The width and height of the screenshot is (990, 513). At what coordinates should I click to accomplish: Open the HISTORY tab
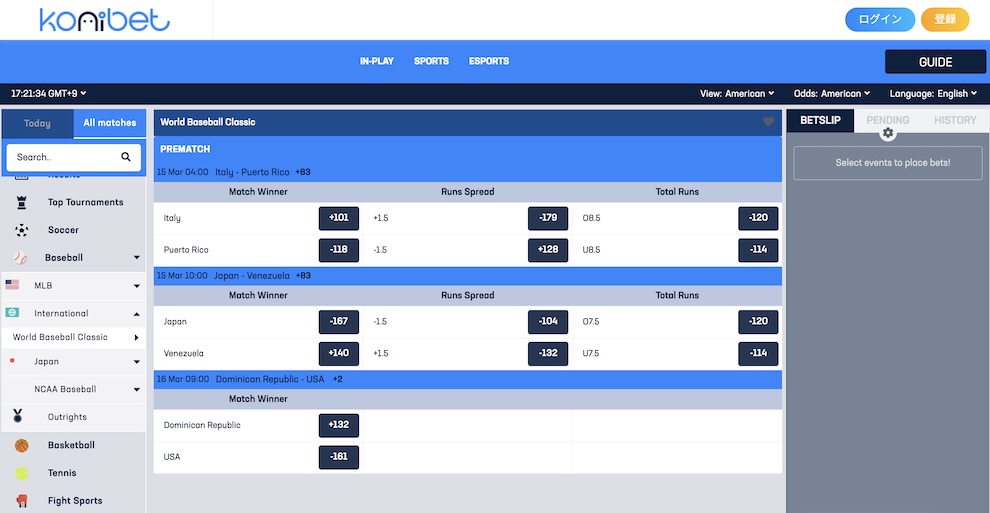pos(955,120)
